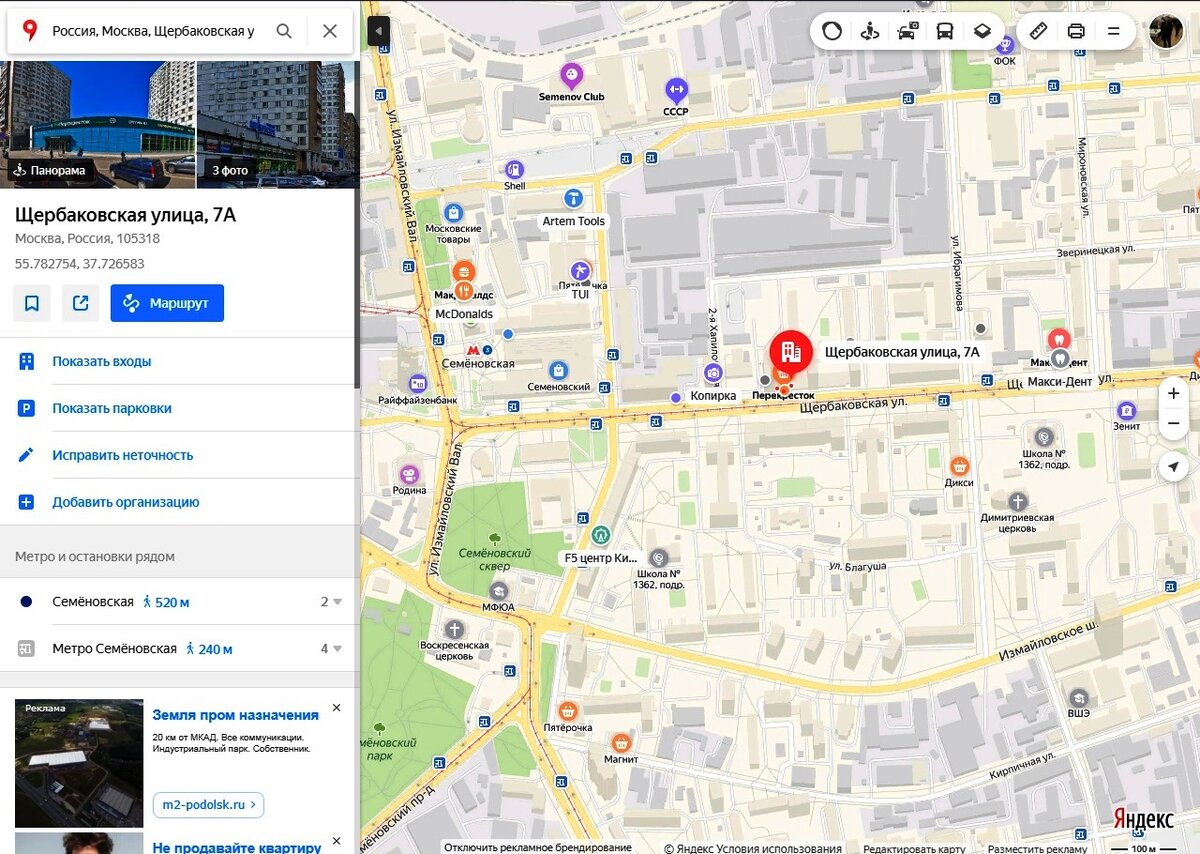Click the Семёновская metro M icon
The width and height of the screenshot is (1200, 854).
point(473,350)
